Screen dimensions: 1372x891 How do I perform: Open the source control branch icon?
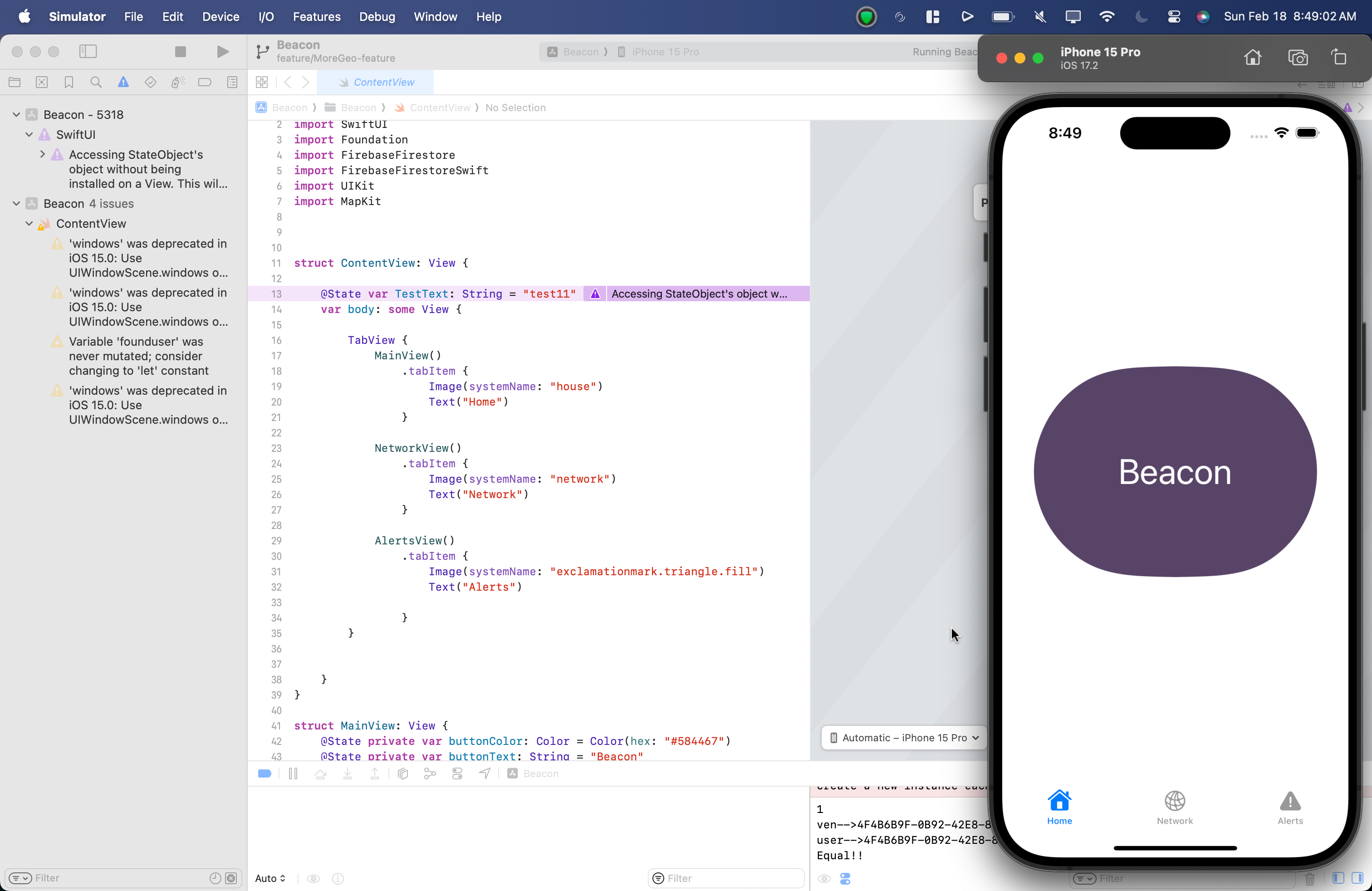(x=262, y=52)
